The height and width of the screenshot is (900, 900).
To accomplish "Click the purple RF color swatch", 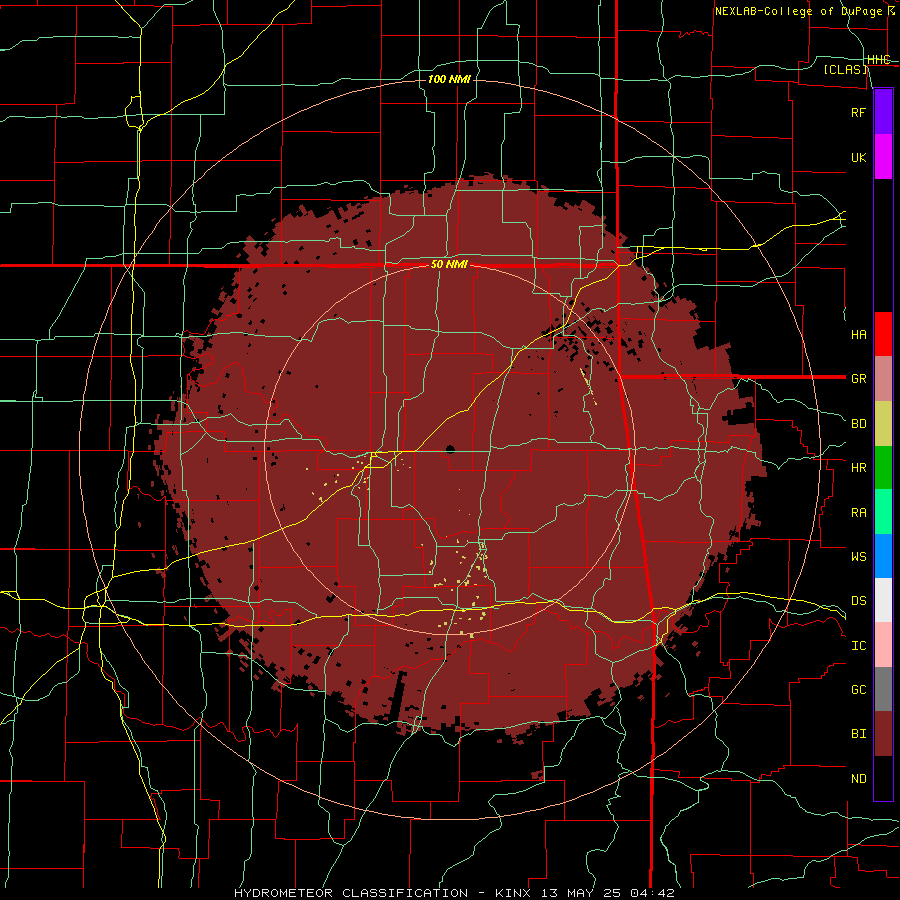I will tap(883, 112).
